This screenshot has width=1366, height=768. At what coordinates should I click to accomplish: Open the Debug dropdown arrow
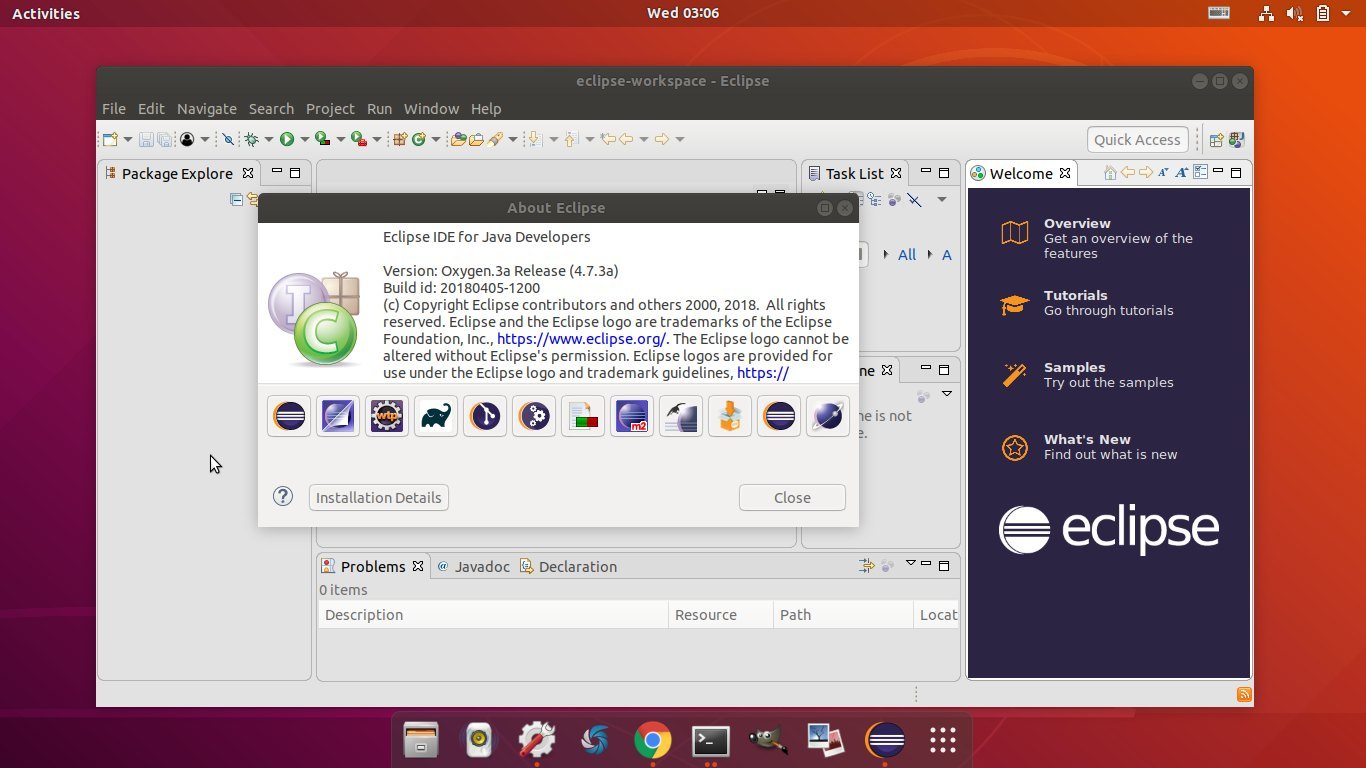[269, 139]
